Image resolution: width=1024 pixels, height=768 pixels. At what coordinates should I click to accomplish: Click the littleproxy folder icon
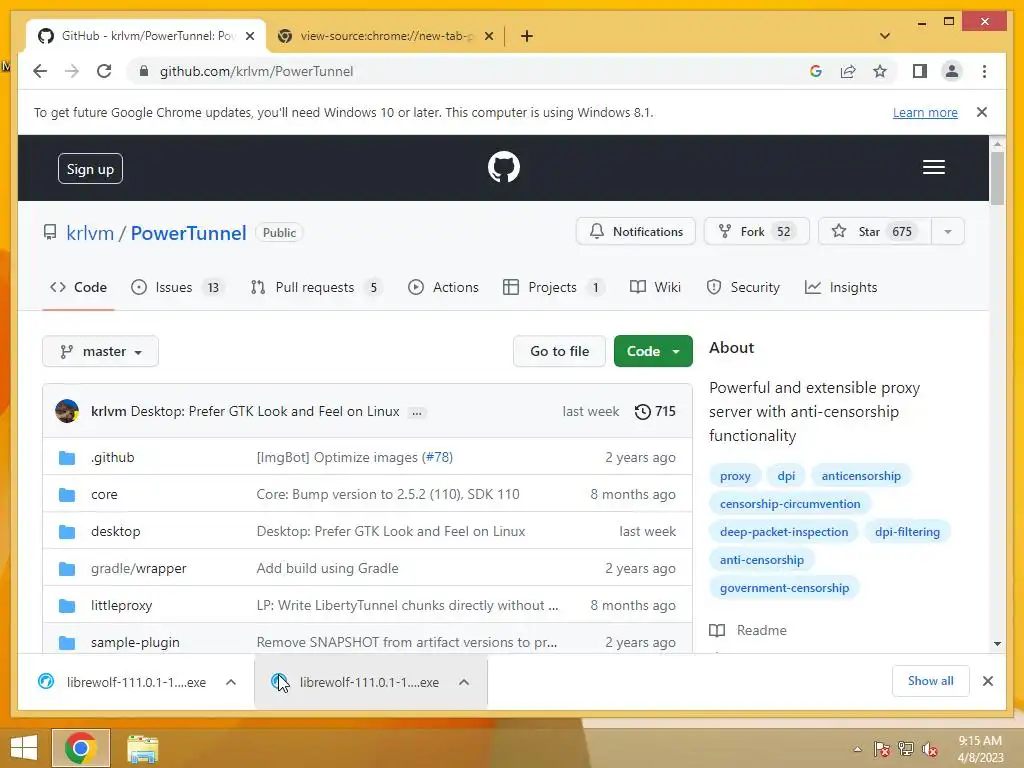click(x=67, y=605)
